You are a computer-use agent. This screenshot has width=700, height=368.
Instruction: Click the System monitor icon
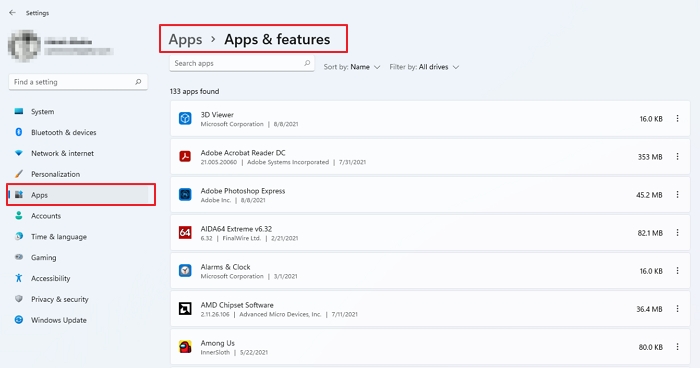19,111
